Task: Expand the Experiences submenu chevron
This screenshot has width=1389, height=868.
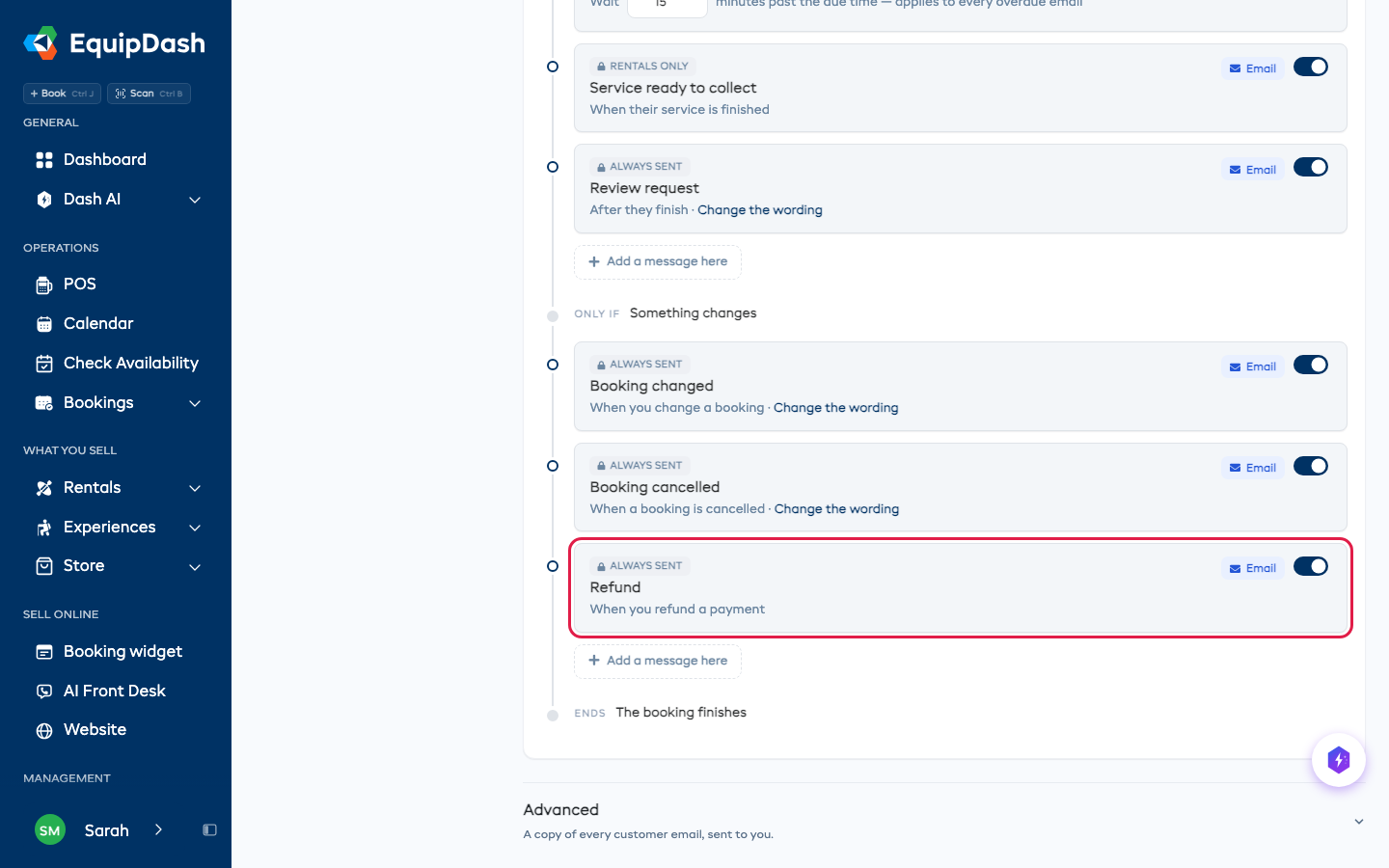Action: click(x=195, y=528)
